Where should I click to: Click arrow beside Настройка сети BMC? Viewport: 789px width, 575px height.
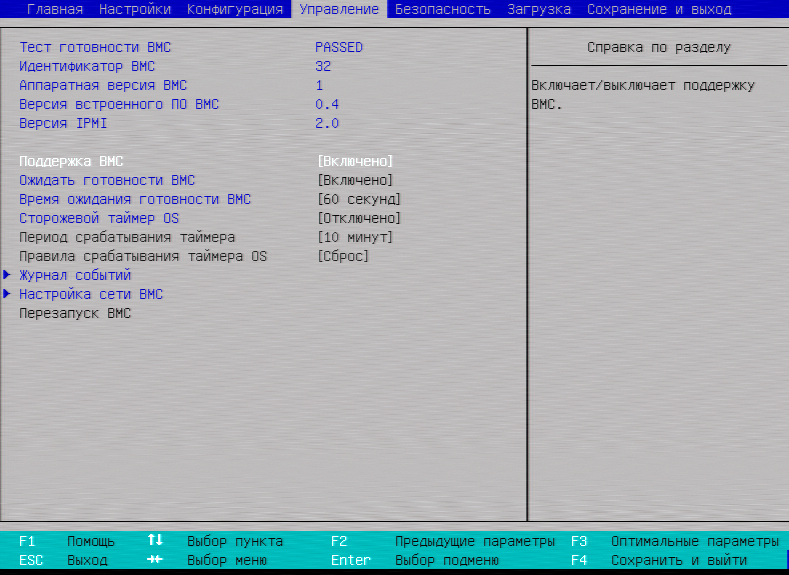(8, 294)
